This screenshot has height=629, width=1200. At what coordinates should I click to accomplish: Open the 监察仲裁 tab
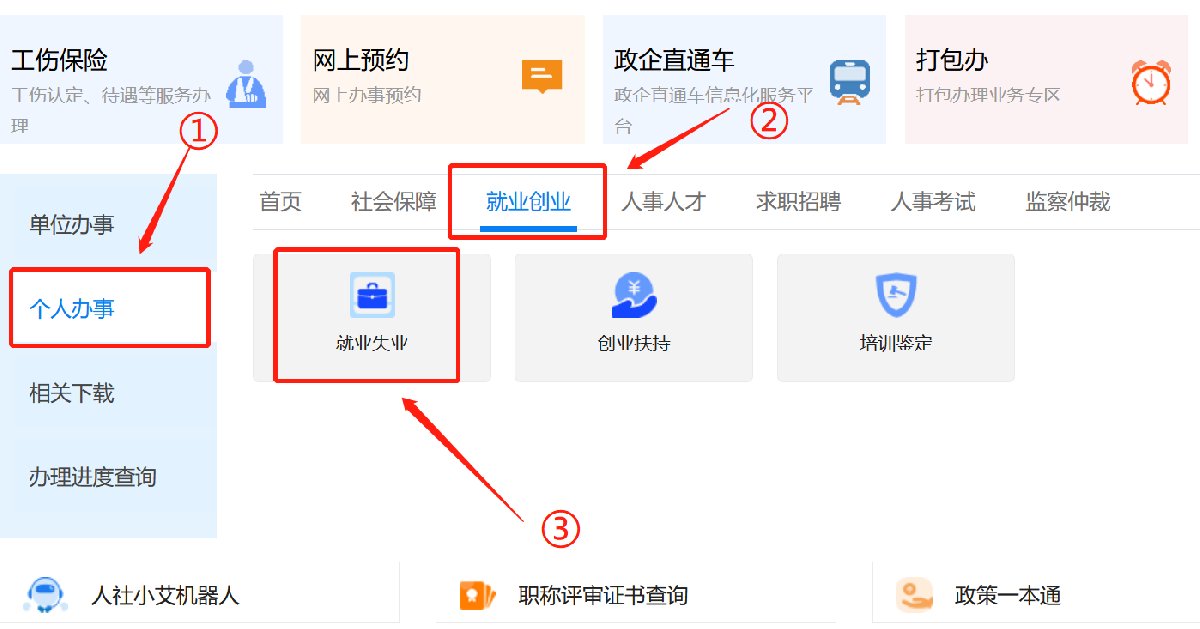click(1067, 202)
